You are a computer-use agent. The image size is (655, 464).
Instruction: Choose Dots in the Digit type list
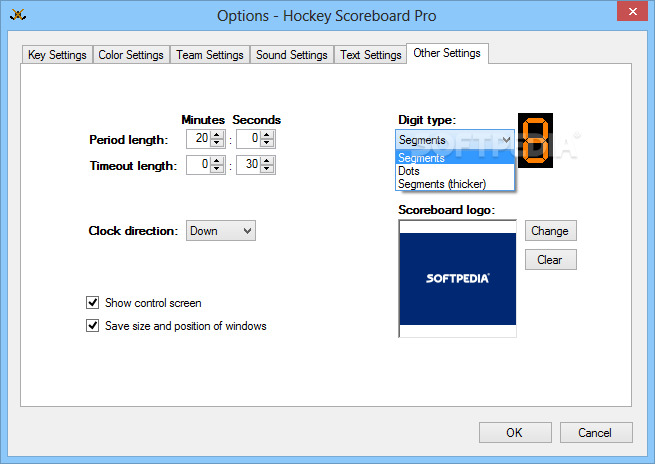[454, 171]
